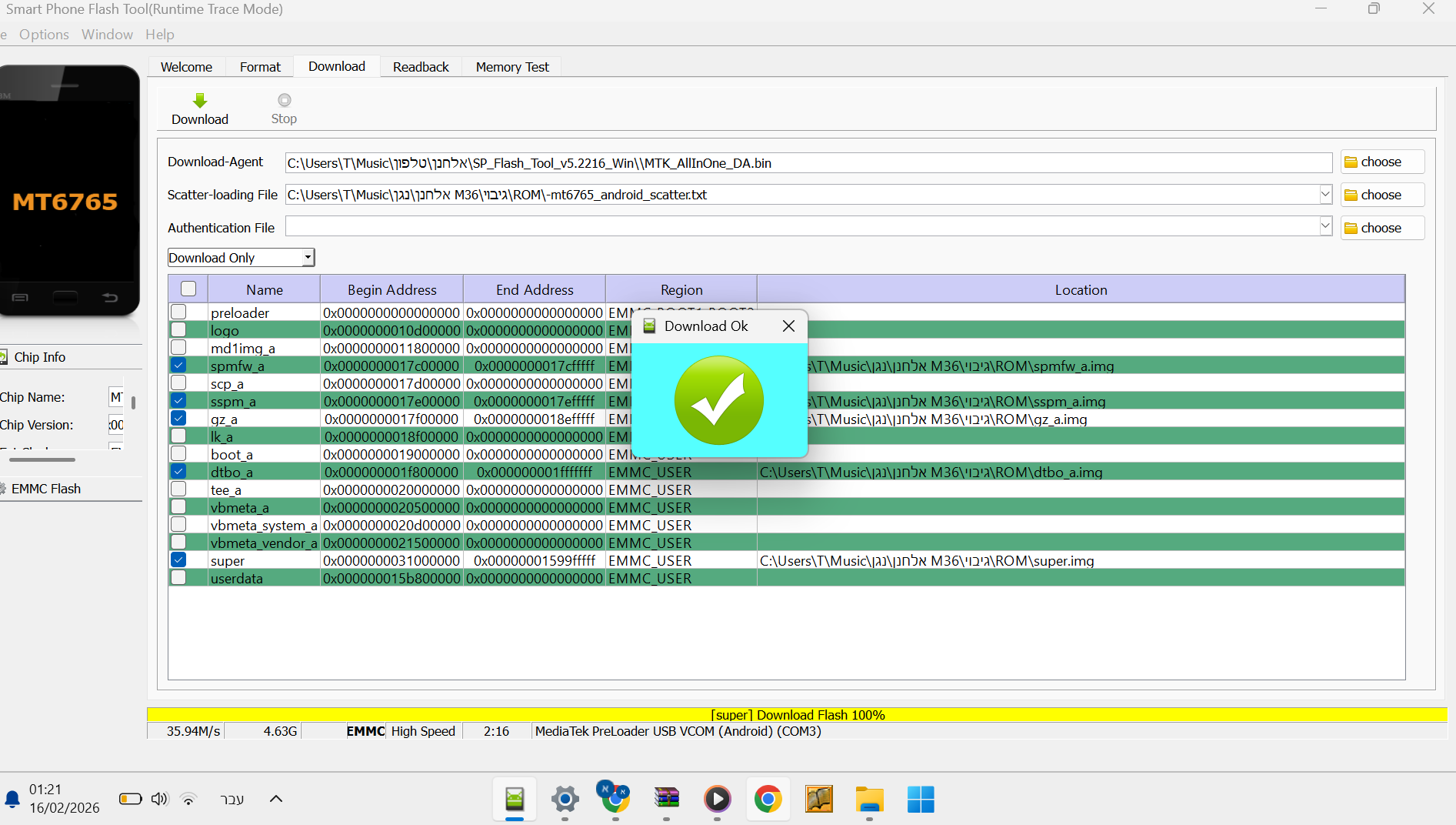Click the yellow Download Flash progress bar
Screen dimensions: 1456x825
click(797, 715)
